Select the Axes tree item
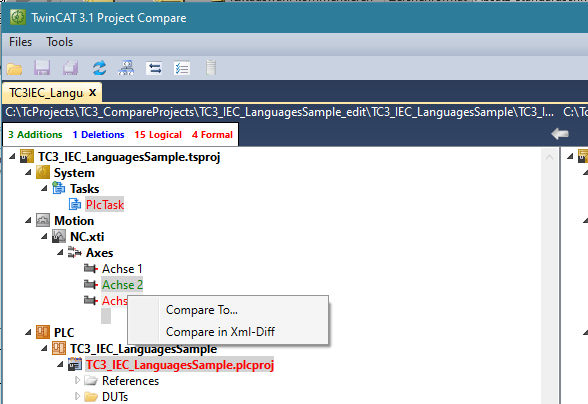The height and width of the screenshot is (404, 588). coord(99,252)
